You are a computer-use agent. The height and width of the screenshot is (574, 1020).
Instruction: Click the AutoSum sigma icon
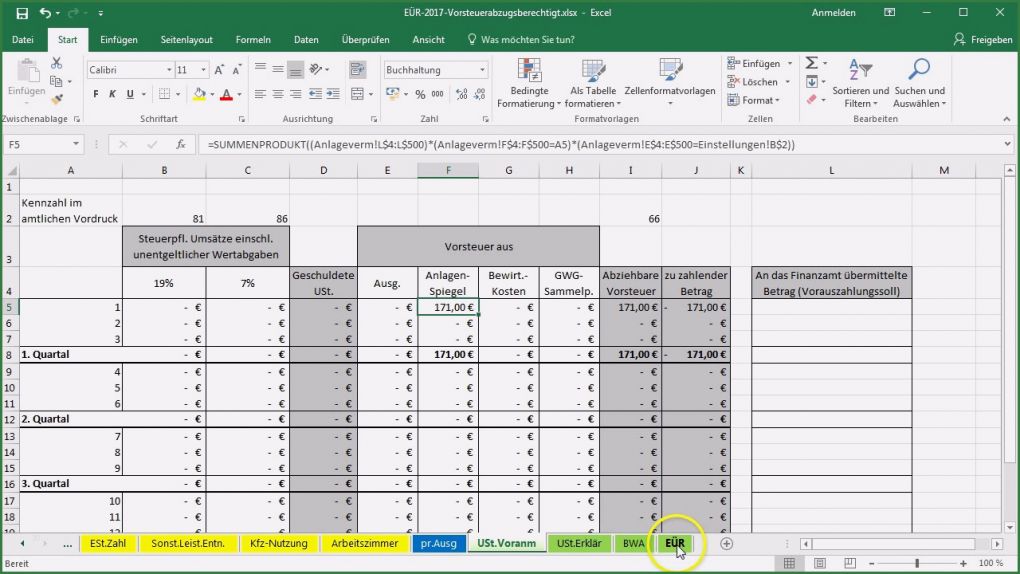click(x=811, y=63)
